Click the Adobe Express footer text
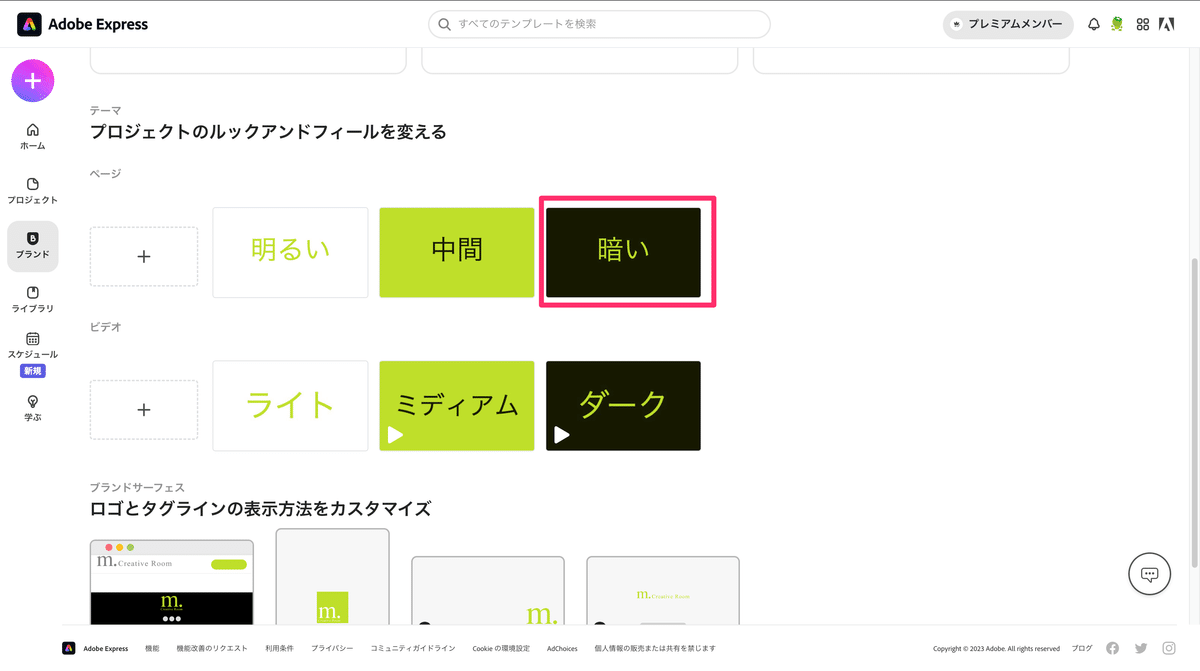The height and width of the screenshot is (671, 1200). click(x=106, y=648)
